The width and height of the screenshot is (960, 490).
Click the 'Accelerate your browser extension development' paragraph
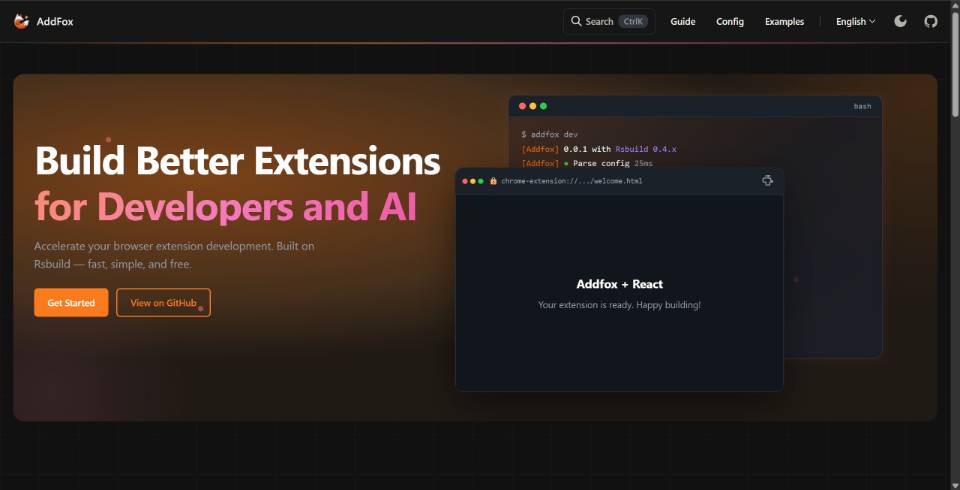(x=174, y=255)
